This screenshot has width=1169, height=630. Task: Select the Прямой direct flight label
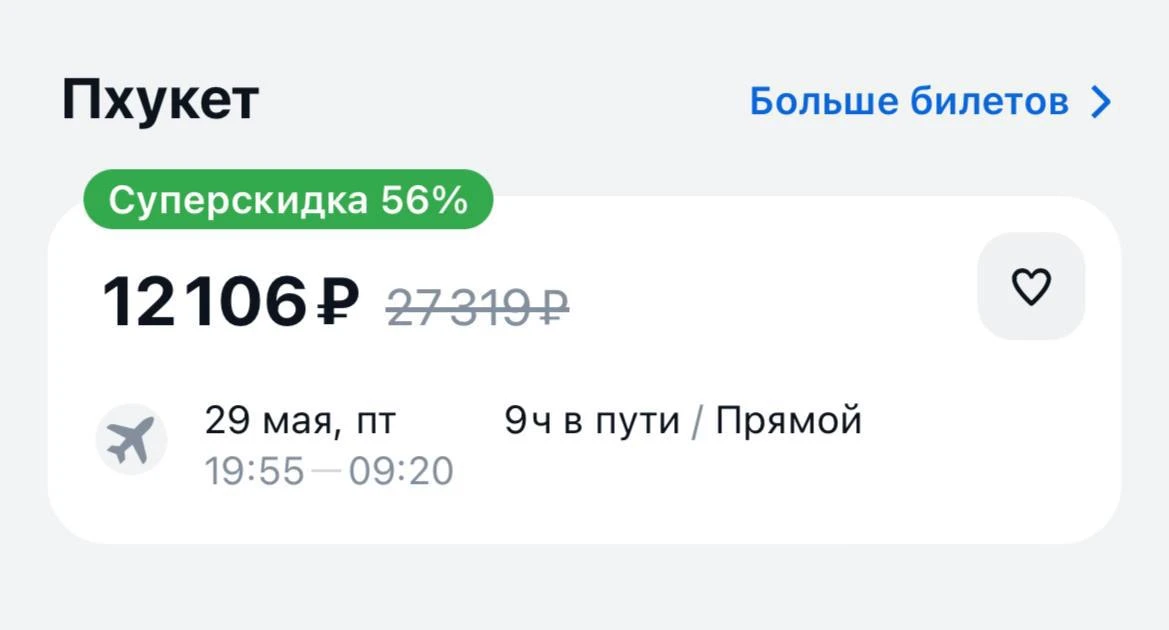pos(788,420)
